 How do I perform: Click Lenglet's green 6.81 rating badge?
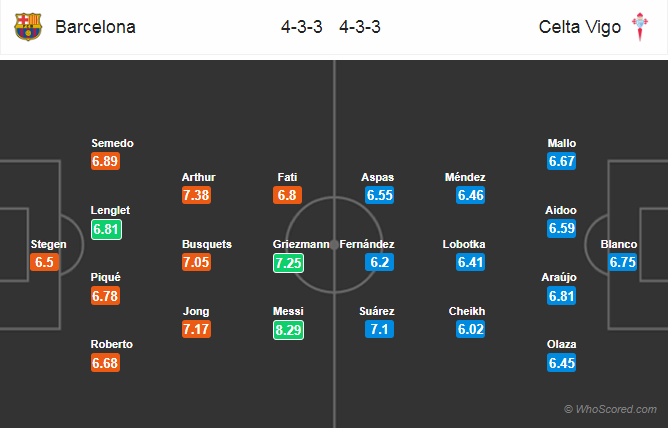pyautogui.click(x=107, y=229)
